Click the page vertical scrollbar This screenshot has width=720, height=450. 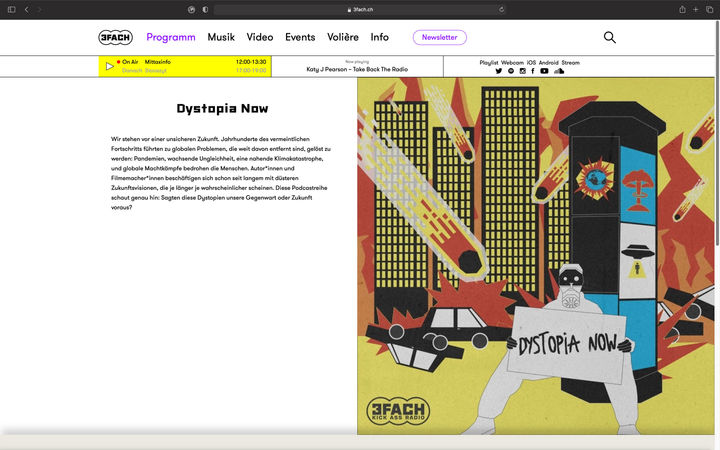717,133
